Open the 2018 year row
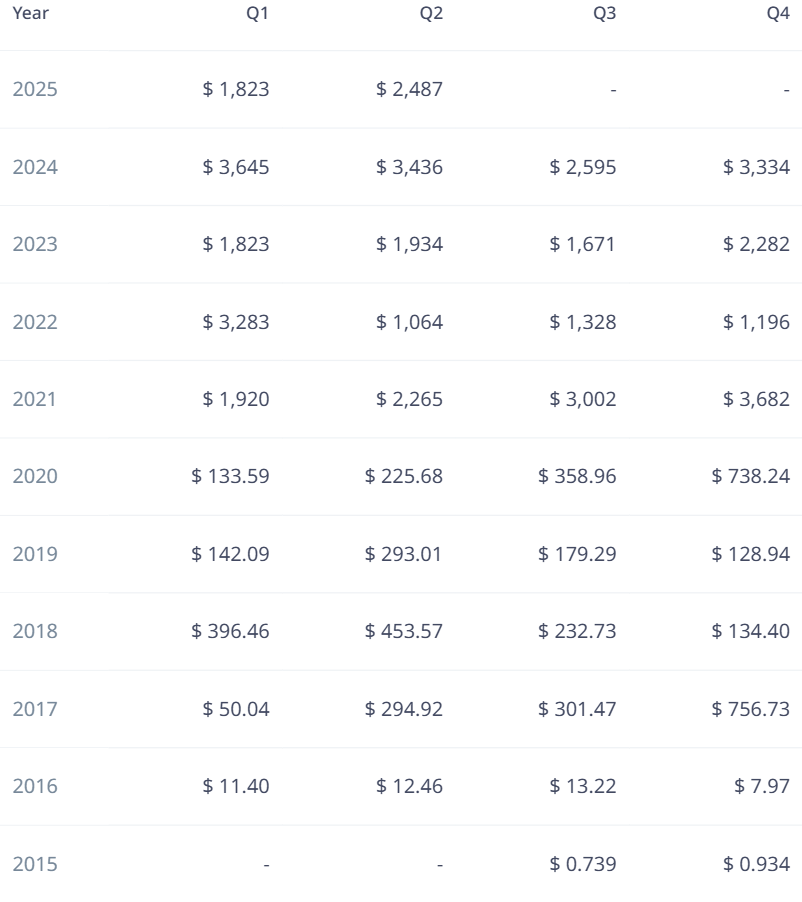Viewport: 802px width, 902px height. tap(35, 632)
